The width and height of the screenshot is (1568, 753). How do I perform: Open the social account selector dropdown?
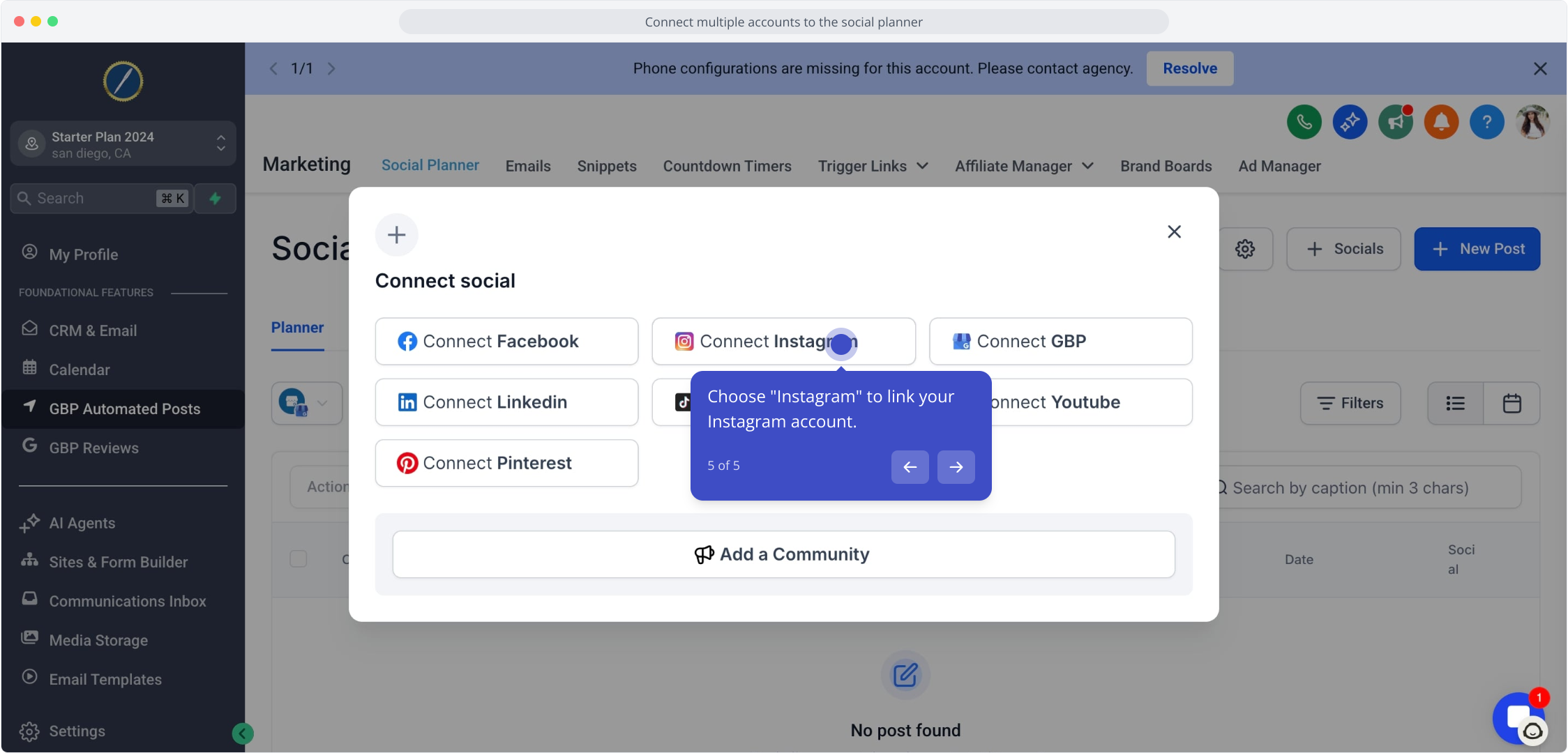pyautogui.click(x=307, y=403)
